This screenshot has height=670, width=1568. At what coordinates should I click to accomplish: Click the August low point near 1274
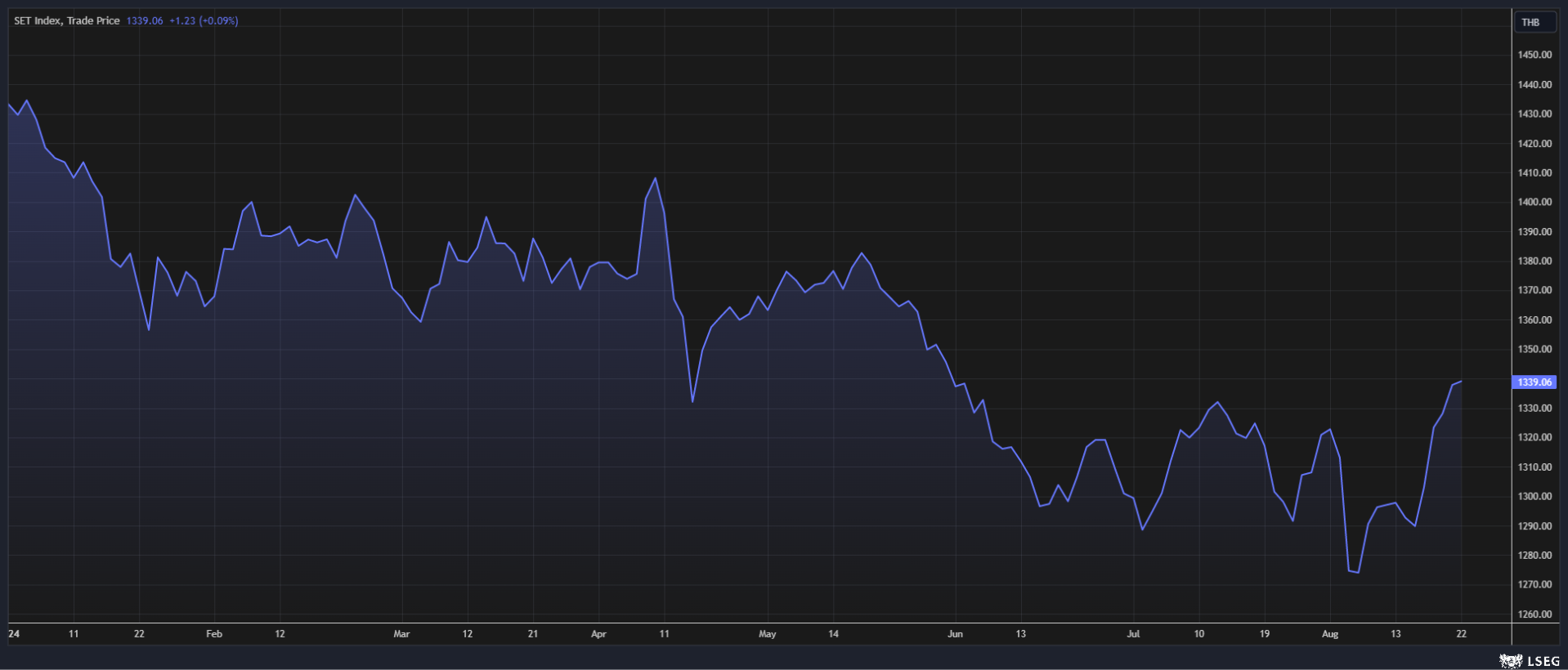click(x=1358, y=572)
